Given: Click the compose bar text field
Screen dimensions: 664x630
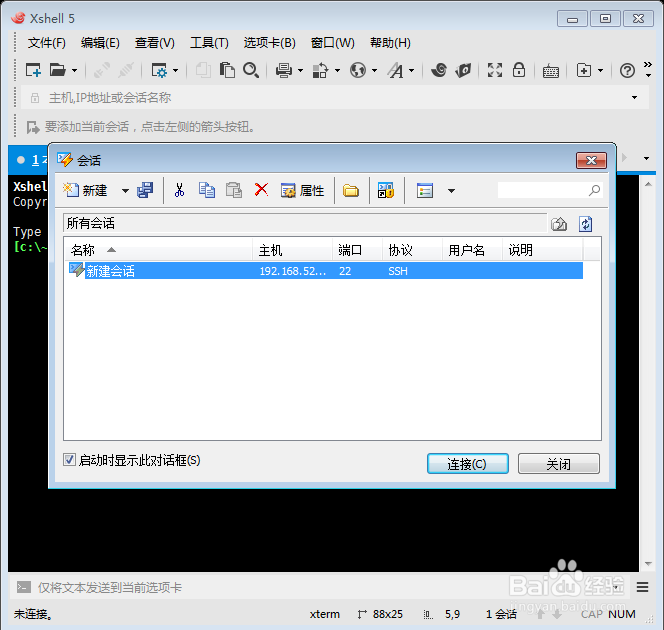Looking at the screenshot, I should pos(322,587).
